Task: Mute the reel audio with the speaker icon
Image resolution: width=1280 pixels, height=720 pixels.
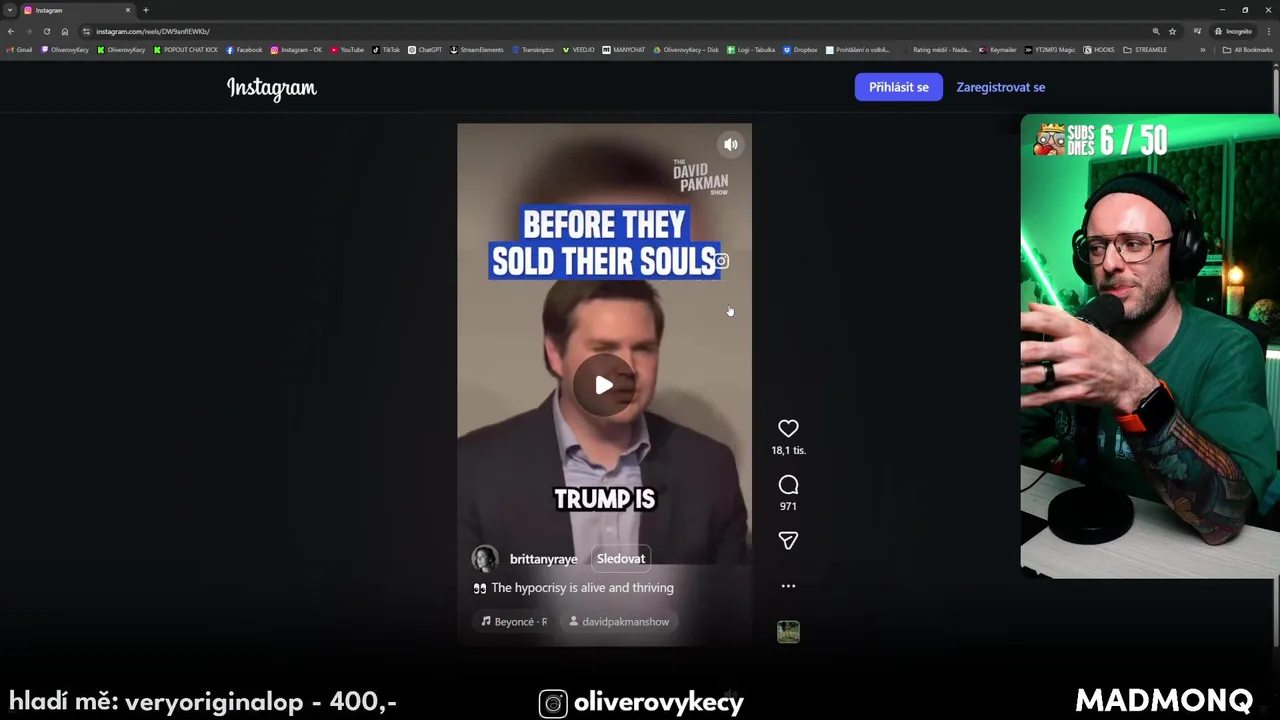Action: click(731, 145)
